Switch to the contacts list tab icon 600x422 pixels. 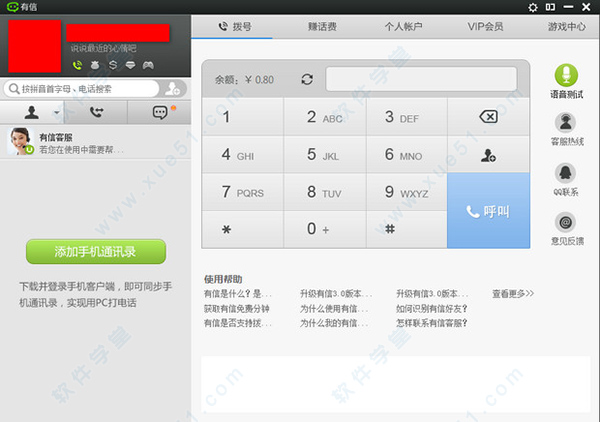pyautogui.click(x=31, y=112)
